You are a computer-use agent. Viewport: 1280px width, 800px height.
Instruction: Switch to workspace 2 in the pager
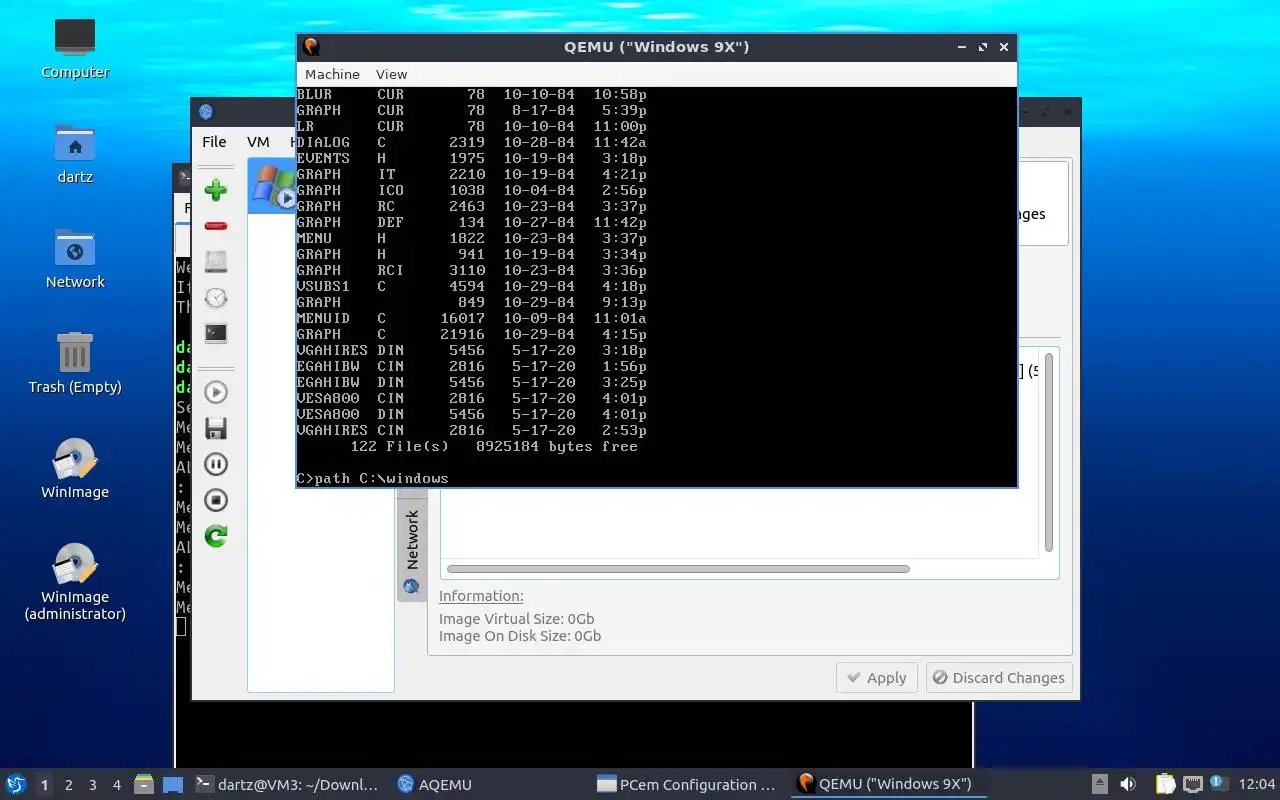click(x=68, y=785)
